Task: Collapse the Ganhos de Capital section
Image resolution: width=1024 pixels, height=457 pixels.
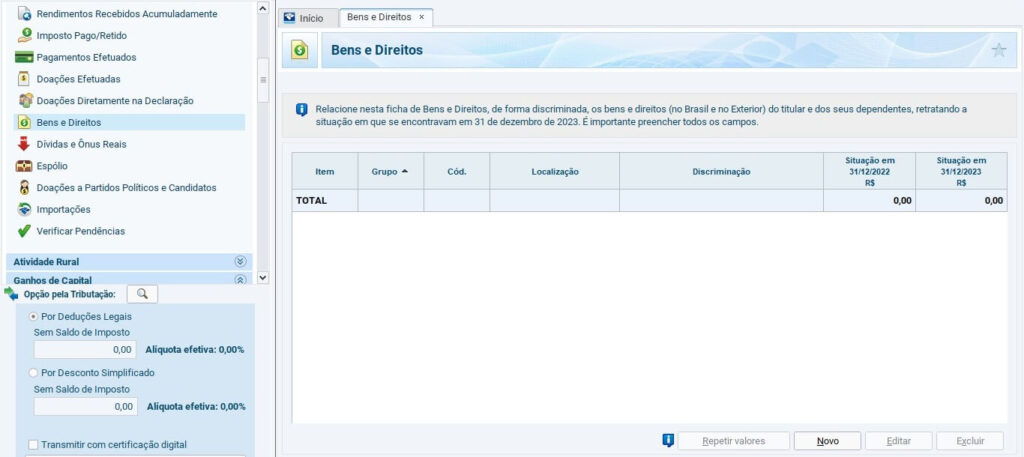Action: 239,280
